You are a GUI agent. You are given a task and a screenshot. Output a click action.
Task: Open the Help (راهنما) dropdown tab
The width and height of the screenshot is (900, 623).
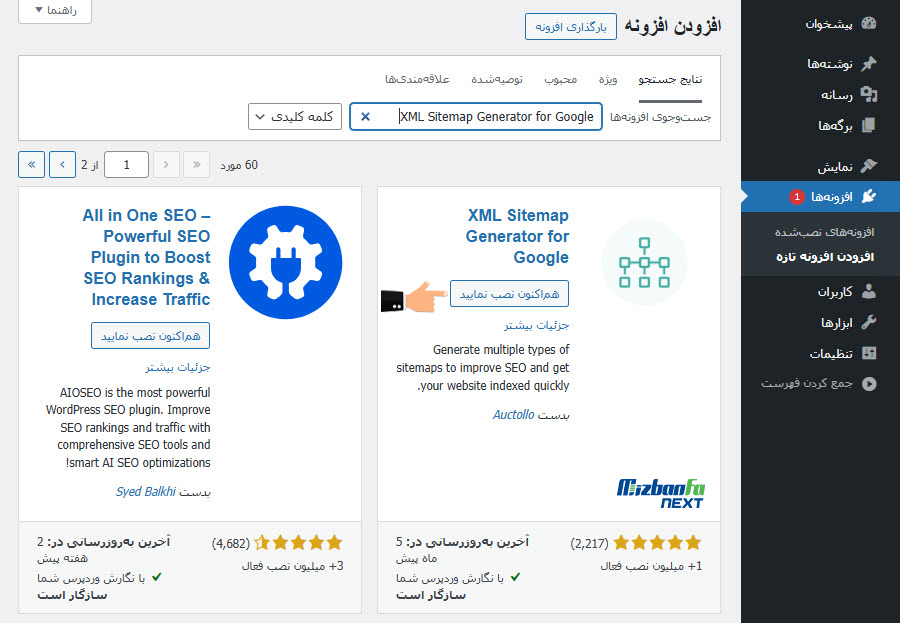point(55,10)
